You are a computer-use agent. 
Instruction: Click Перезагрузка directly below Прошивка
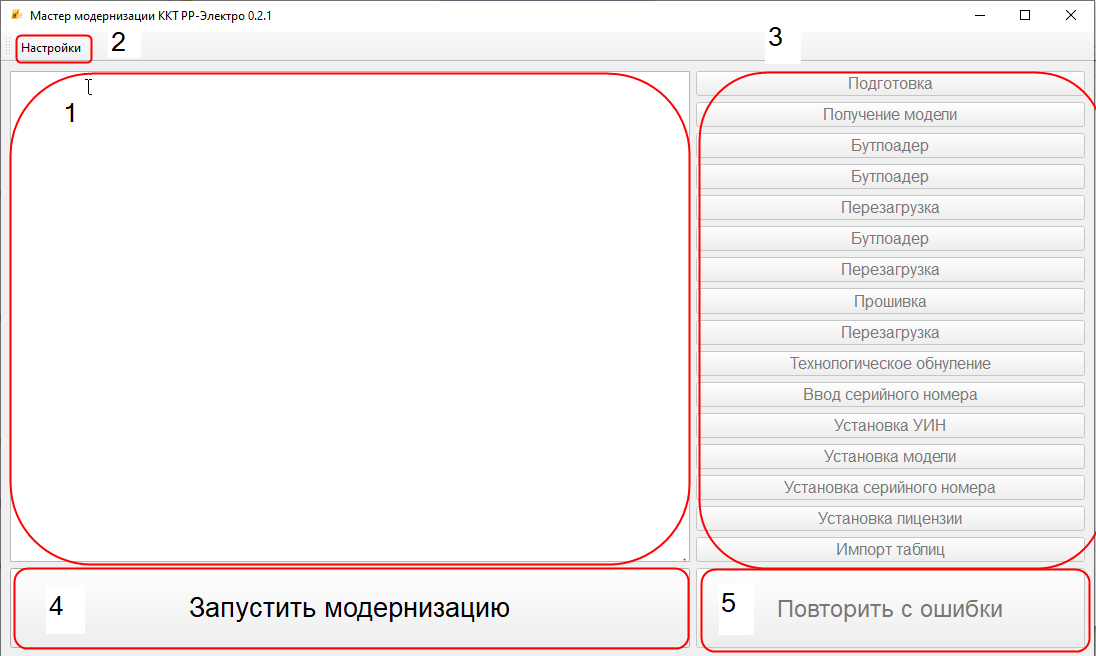click(x=890, y=332)
